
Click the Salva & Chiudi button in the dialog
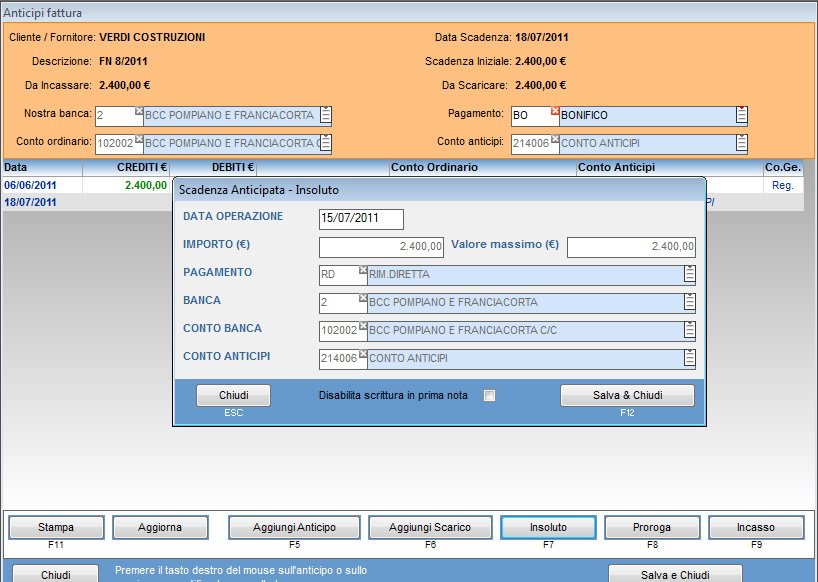pos(627,395)
